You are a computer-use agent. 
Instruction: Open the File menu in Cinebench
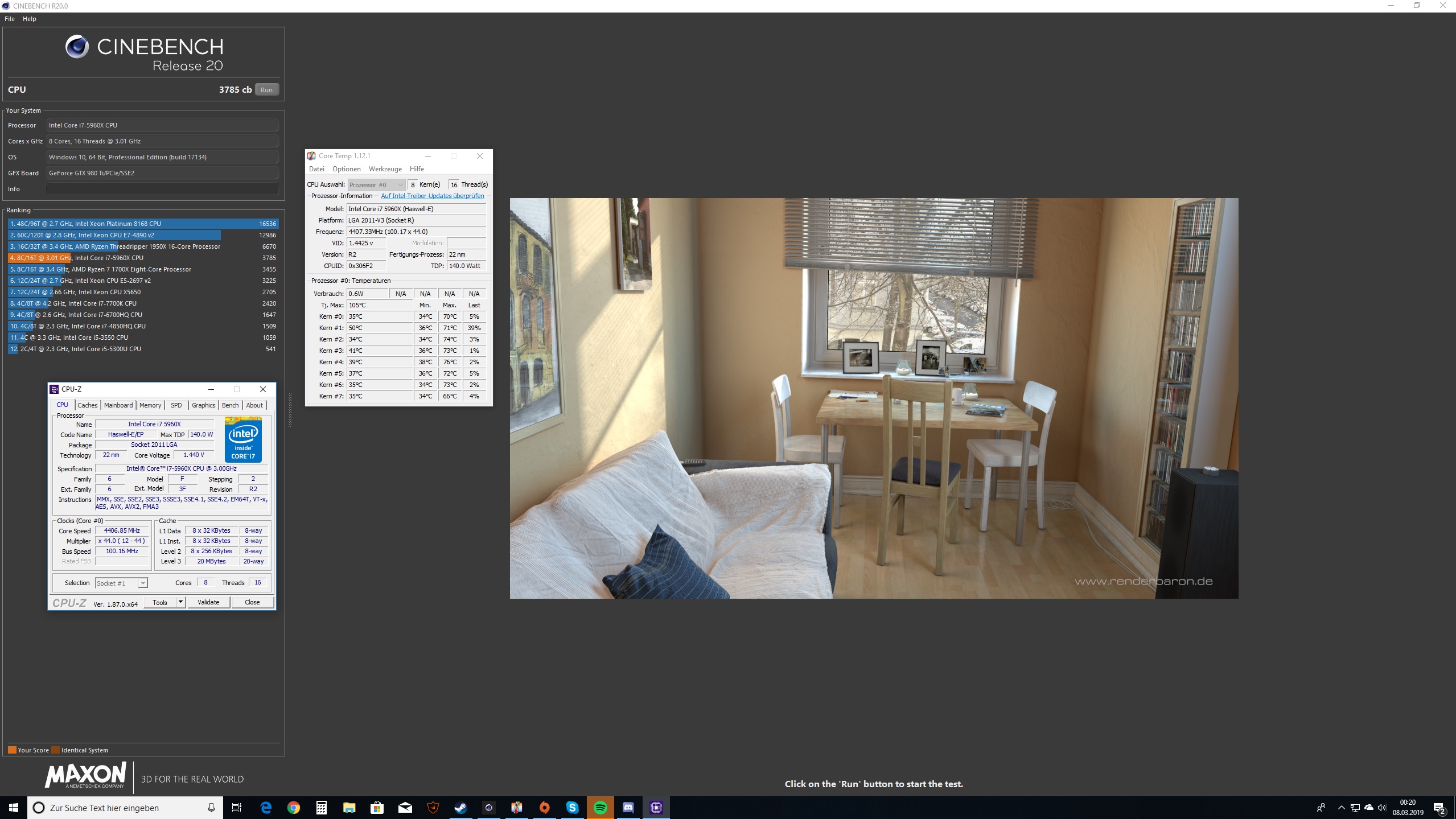(x=10, y=19)
